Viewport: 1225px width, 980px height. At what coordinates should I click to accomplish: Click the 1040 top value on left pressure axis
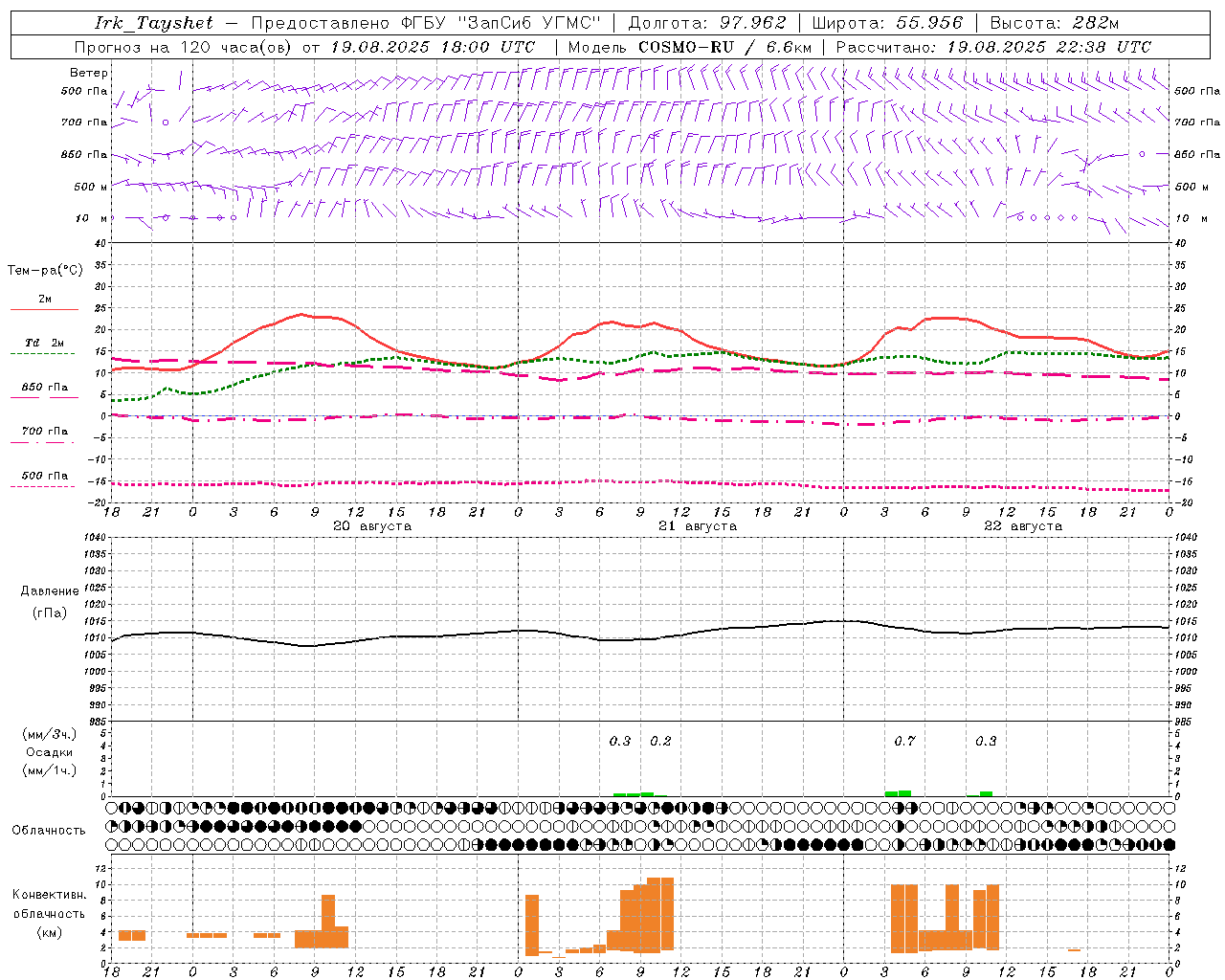pos(93,537)
